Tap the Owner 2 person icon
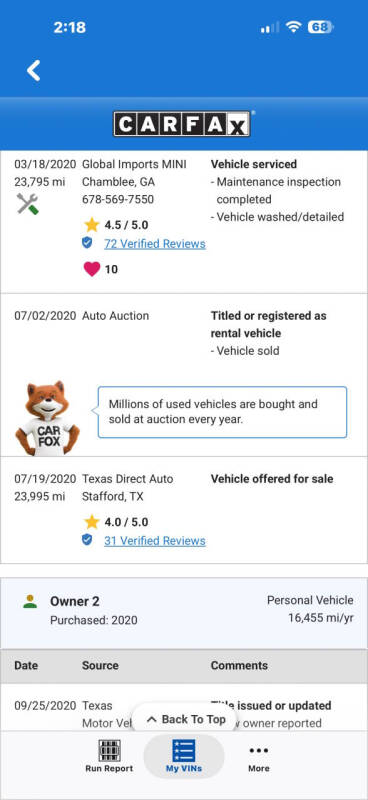This screenshot has height=800, width=368. (x=30, y=602)
